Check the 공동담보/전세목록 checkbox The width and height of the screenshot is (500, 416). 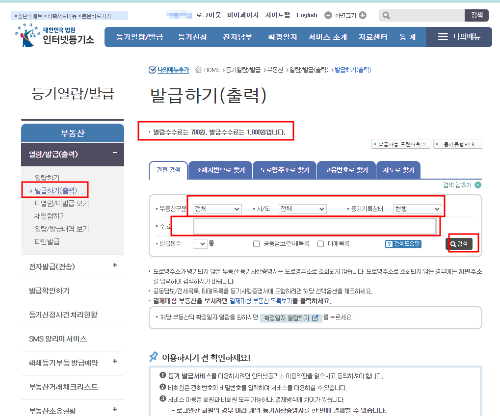(x=256, y=244)
